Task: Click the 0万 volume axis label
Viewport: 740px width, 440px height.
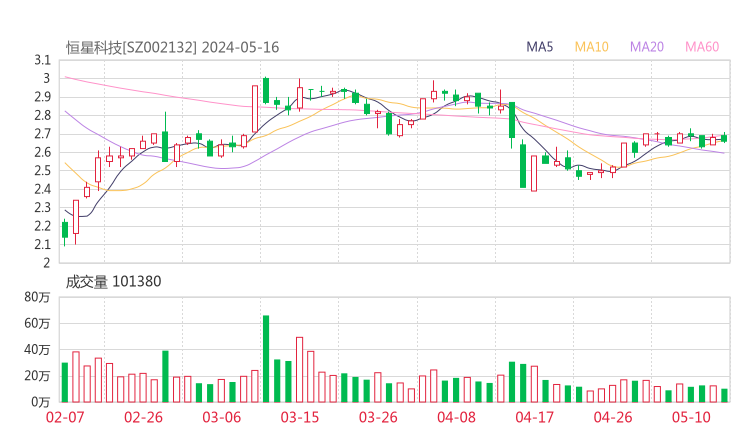Action: point(41,402)
